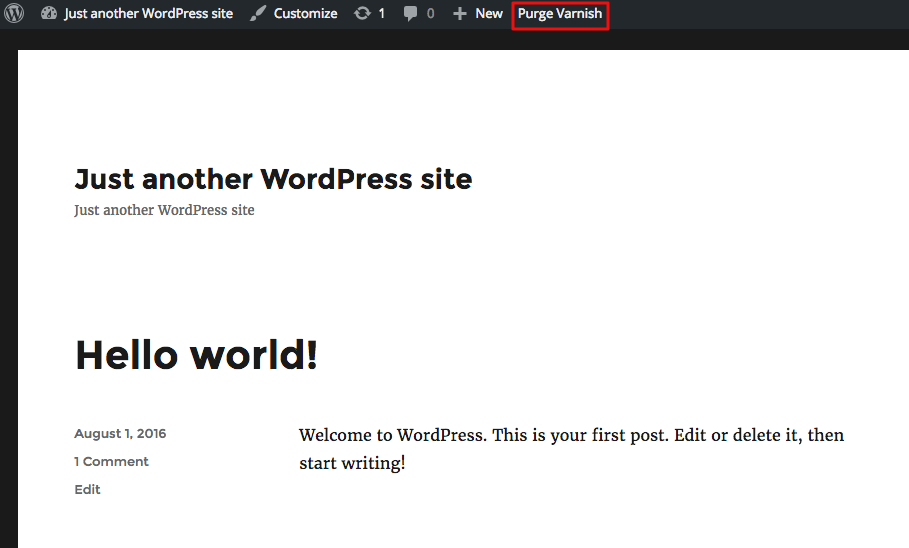Click the August 1, 2016 post date
Screen dimensions: 909x548
click(120, 434)
